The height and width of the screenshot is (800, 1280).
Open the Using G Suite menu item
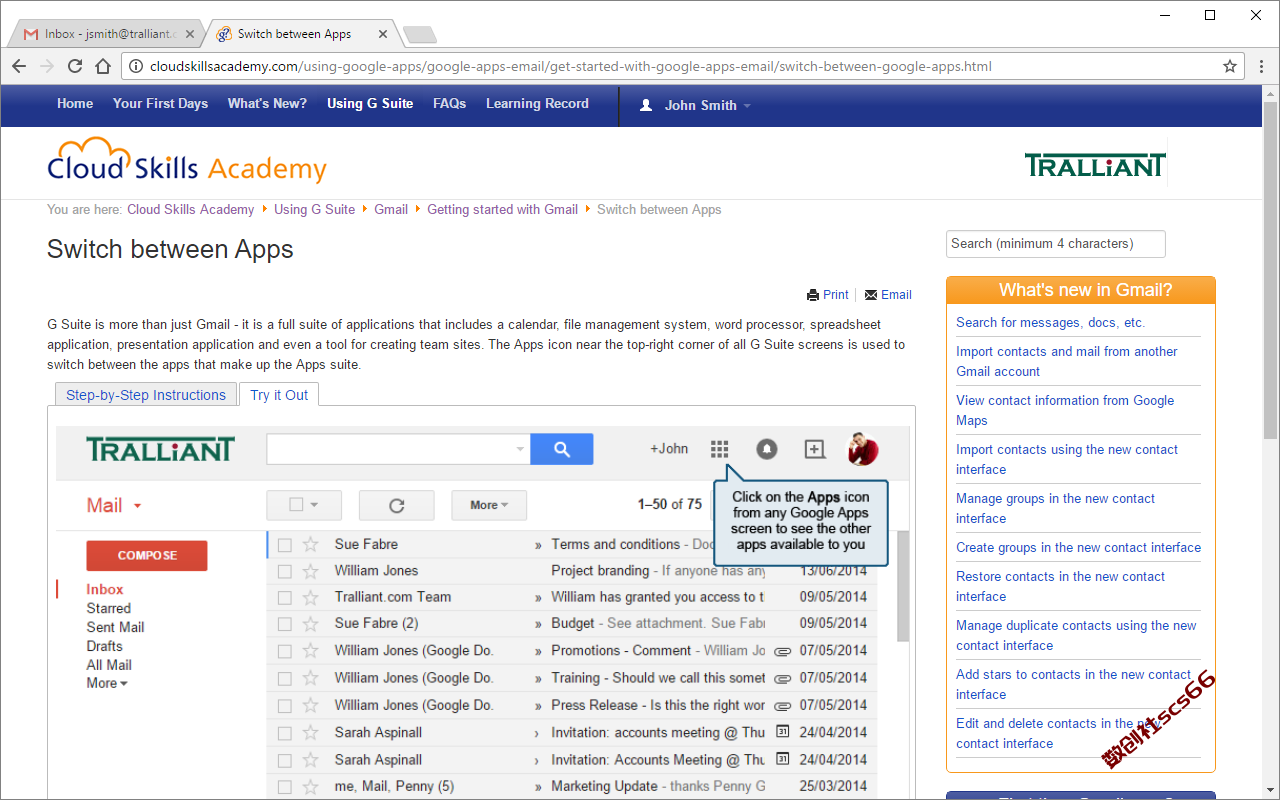[x=370, y=103]
